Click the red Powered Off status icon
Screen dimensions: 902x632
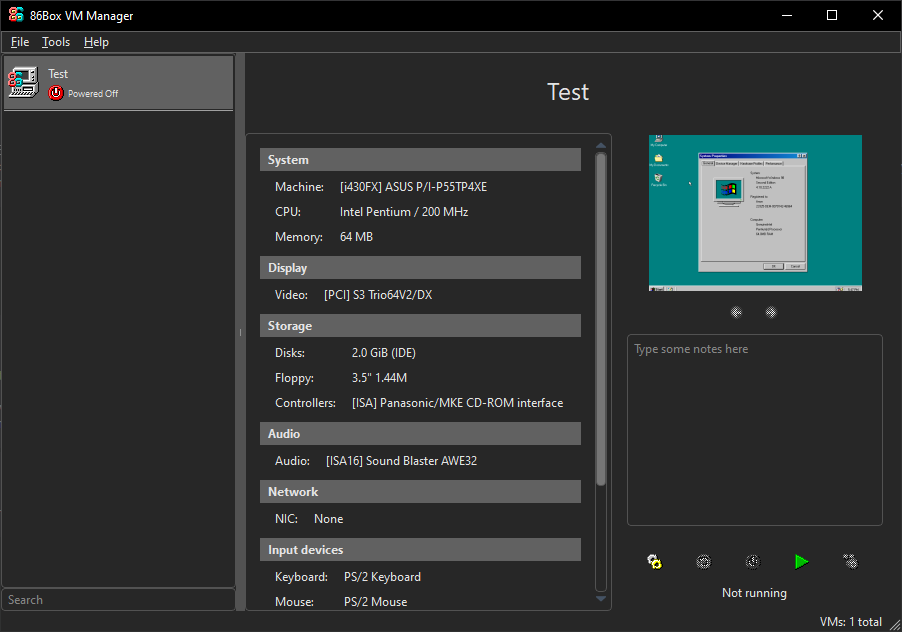56,93
